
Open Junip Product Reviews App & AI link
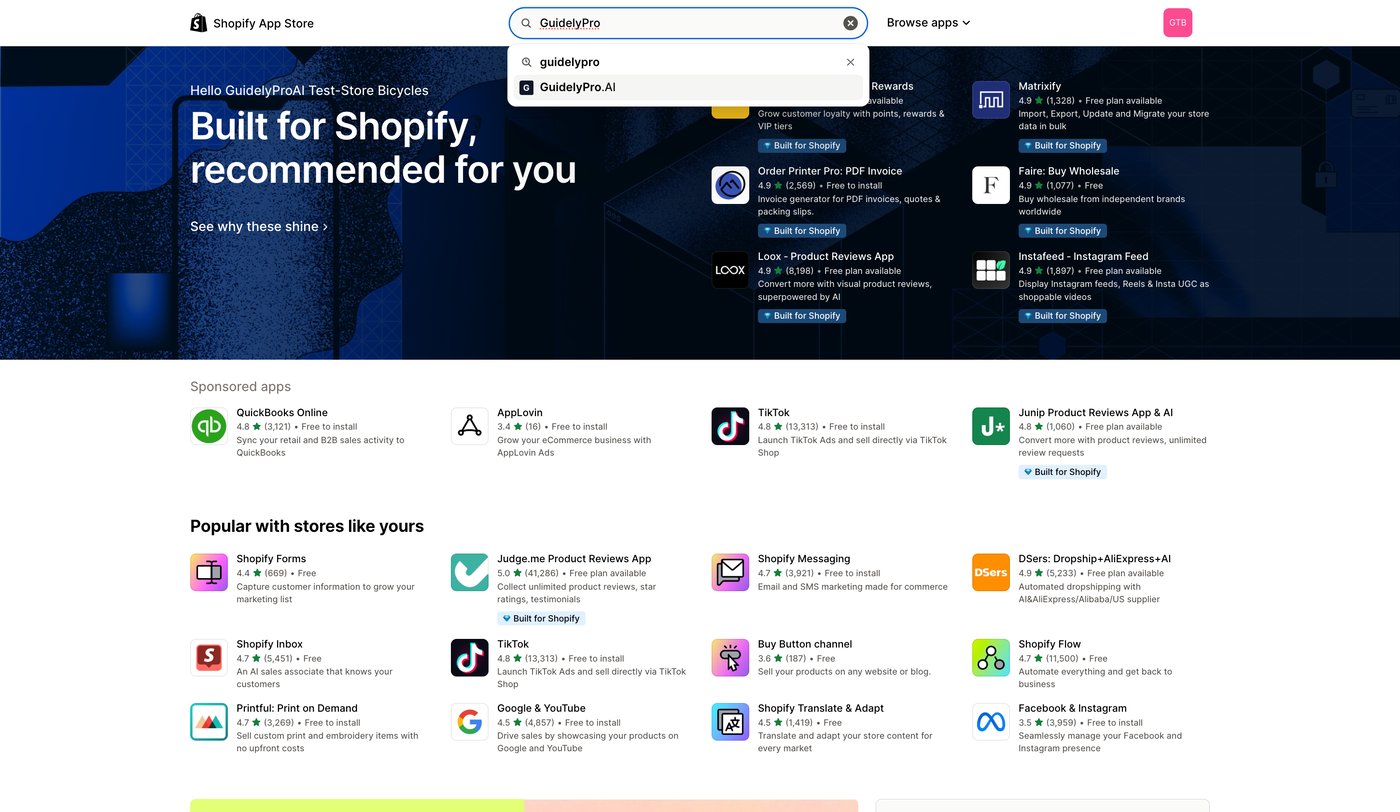click(1095, 412)
